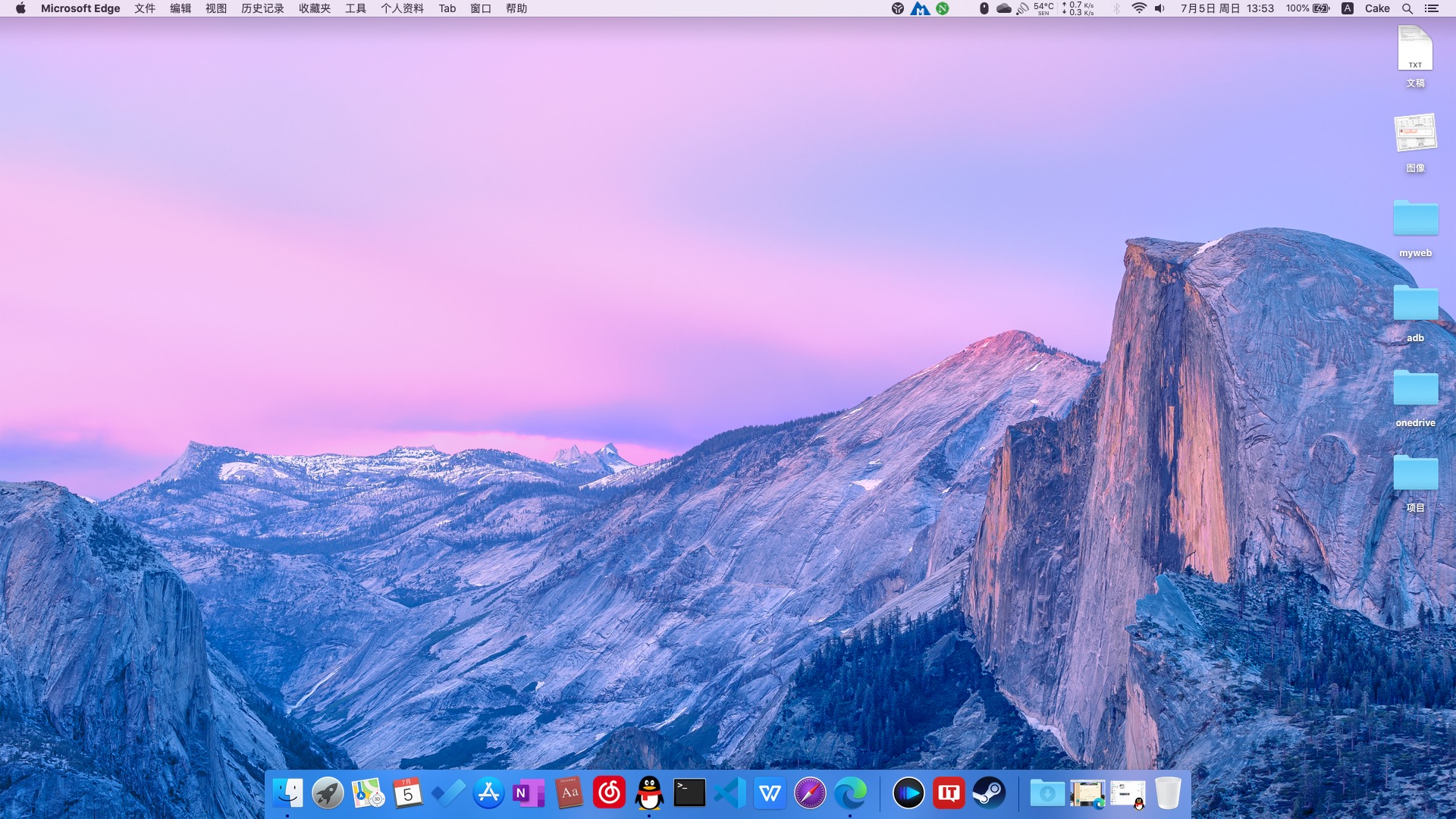Toggle Bluetooth menu bar icon
Screen dimensions: 1456x819
click(1116, 8)
